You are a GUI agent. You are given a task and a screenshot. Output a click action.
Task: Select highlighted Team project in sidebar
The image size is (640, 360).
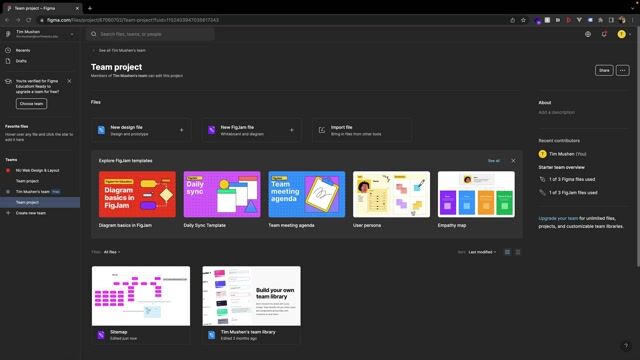tap(40, 202)
